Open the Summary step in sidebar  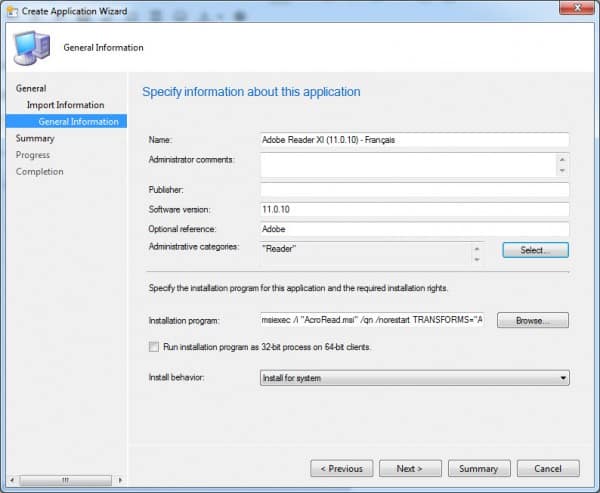coord(35,139)
